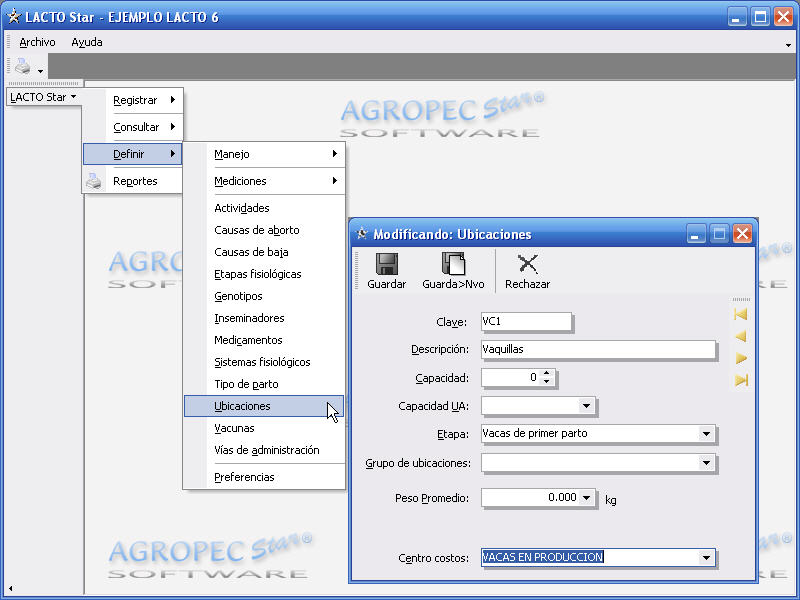This screenshot has width=800, height=600.
Task: Open the Registrar submenu
Action: (133, 100)
